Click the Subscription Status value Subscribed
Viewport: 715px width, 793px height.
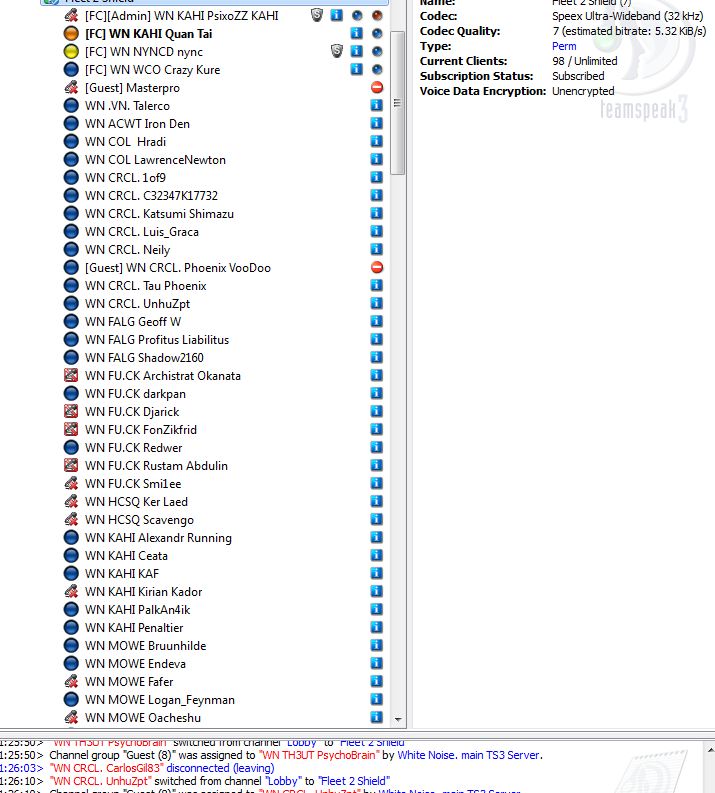click(578, 76)
